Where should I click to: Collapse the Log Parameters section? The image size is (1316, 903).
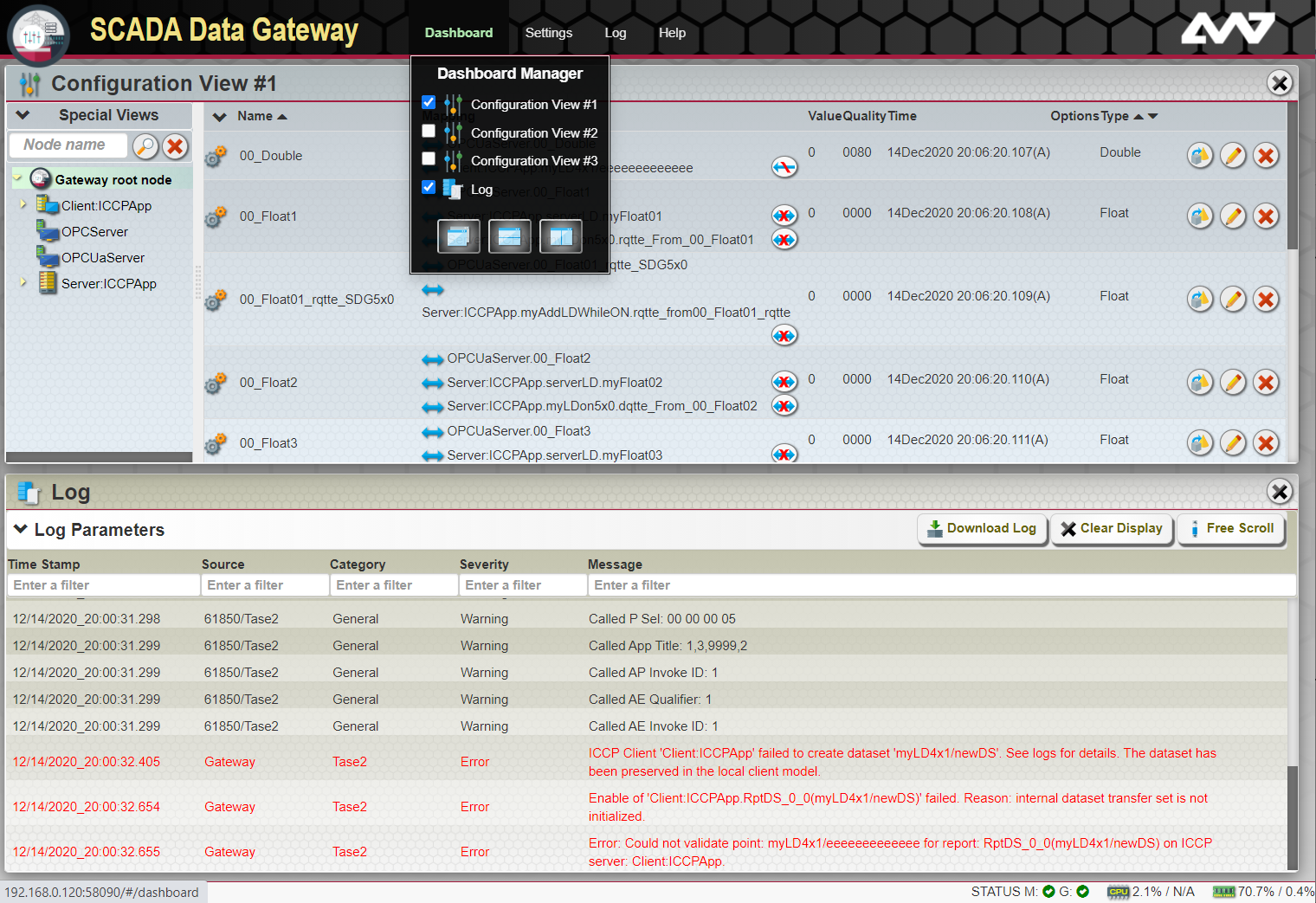tap(19, 529)
